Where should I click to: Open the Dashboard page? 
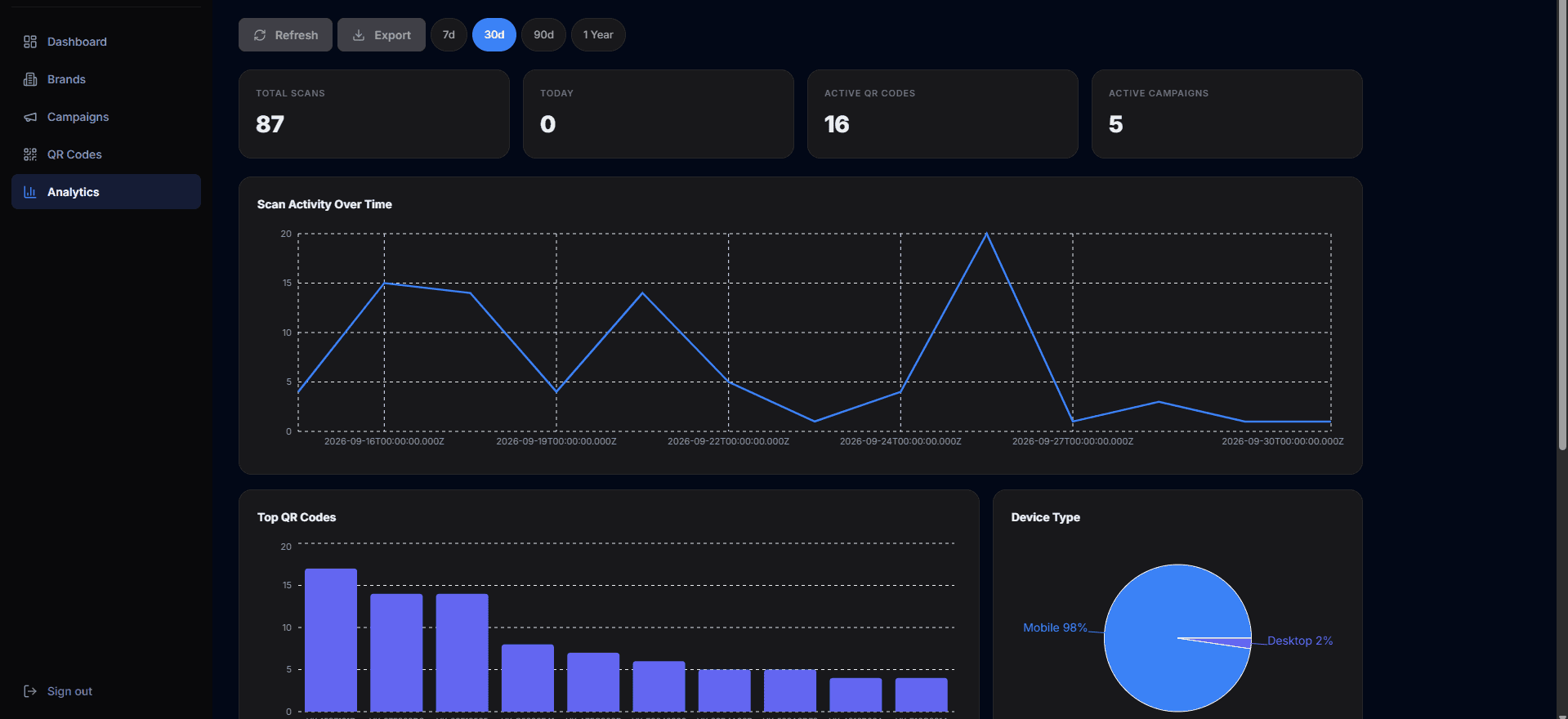(x=106, y=42)
